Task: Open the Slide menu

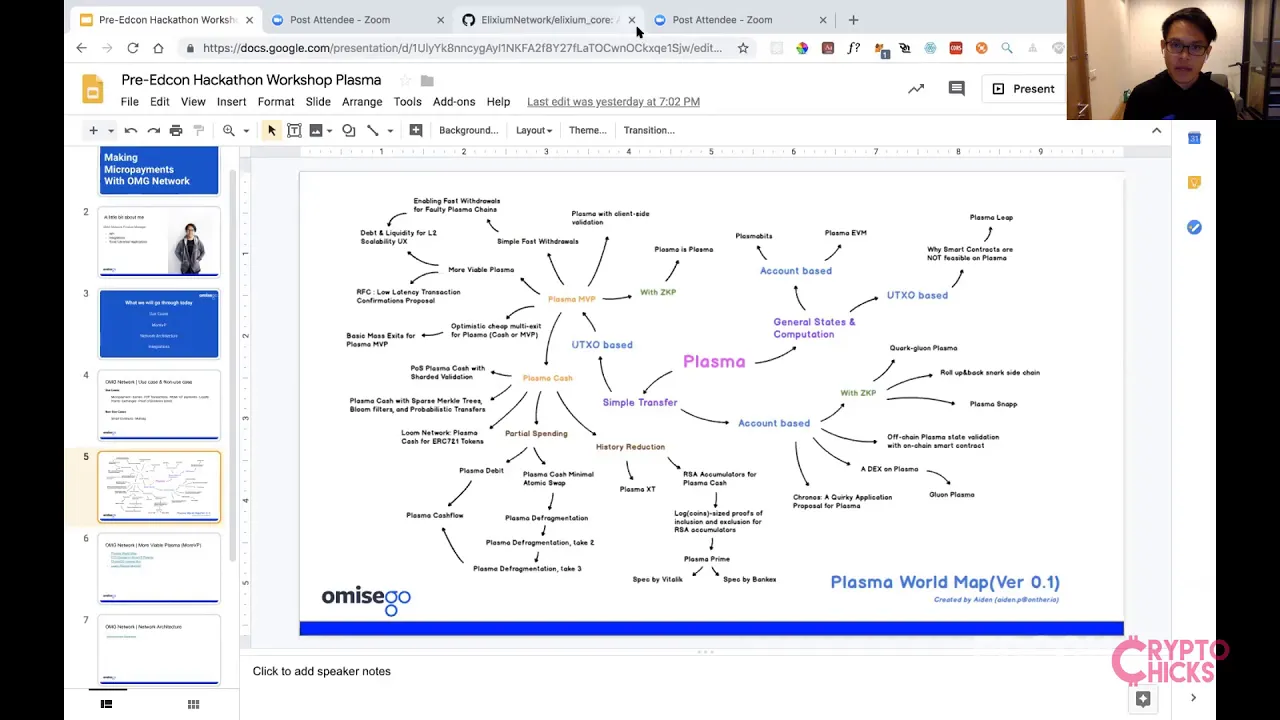Action: coord(318,102)
